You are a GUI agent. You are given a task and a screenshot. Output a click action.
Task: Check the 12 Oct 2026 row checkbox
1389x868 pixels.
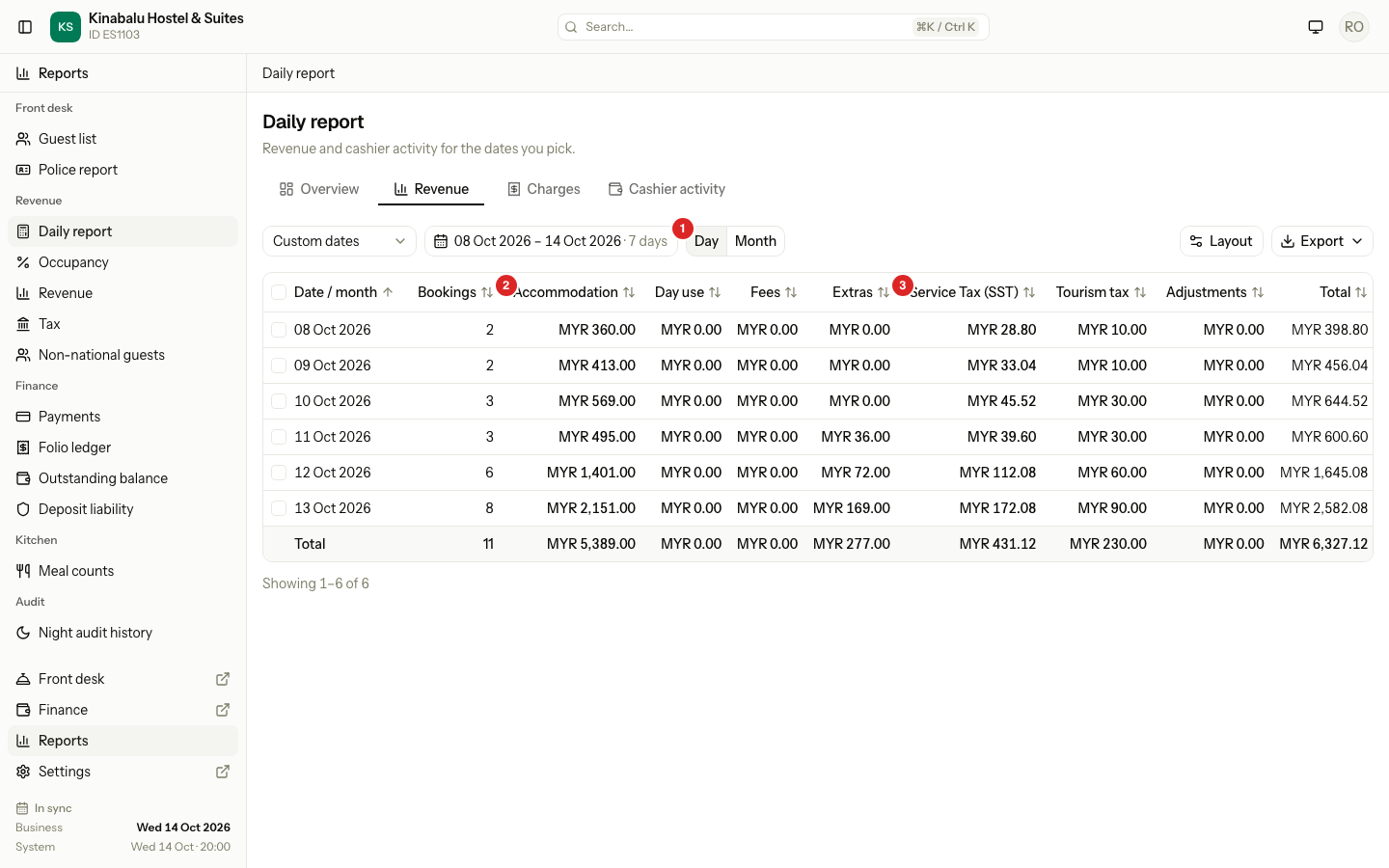point(279,473)
